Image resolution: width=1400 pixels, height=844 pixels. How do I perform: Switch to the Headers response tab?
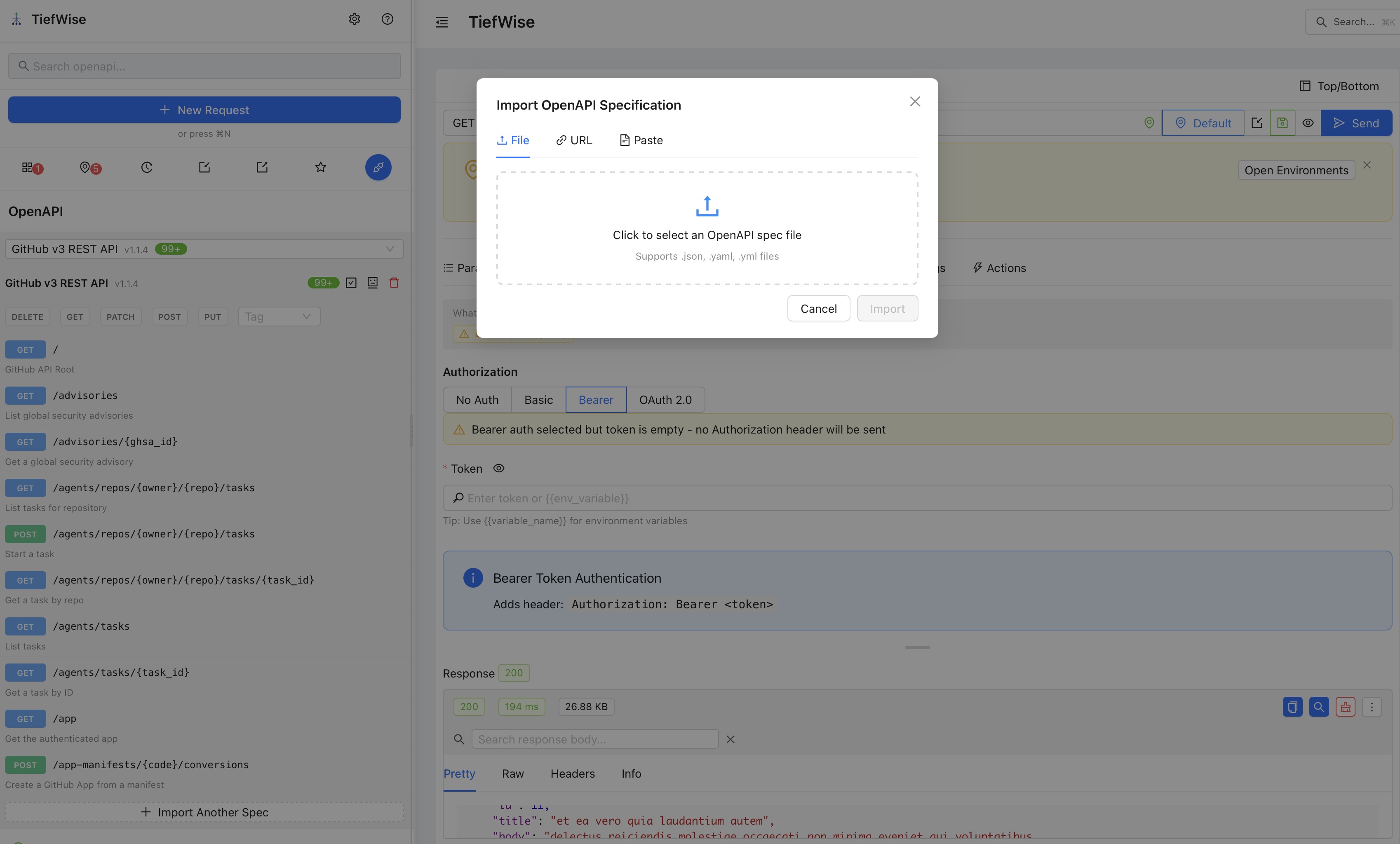tap(572, 774)
